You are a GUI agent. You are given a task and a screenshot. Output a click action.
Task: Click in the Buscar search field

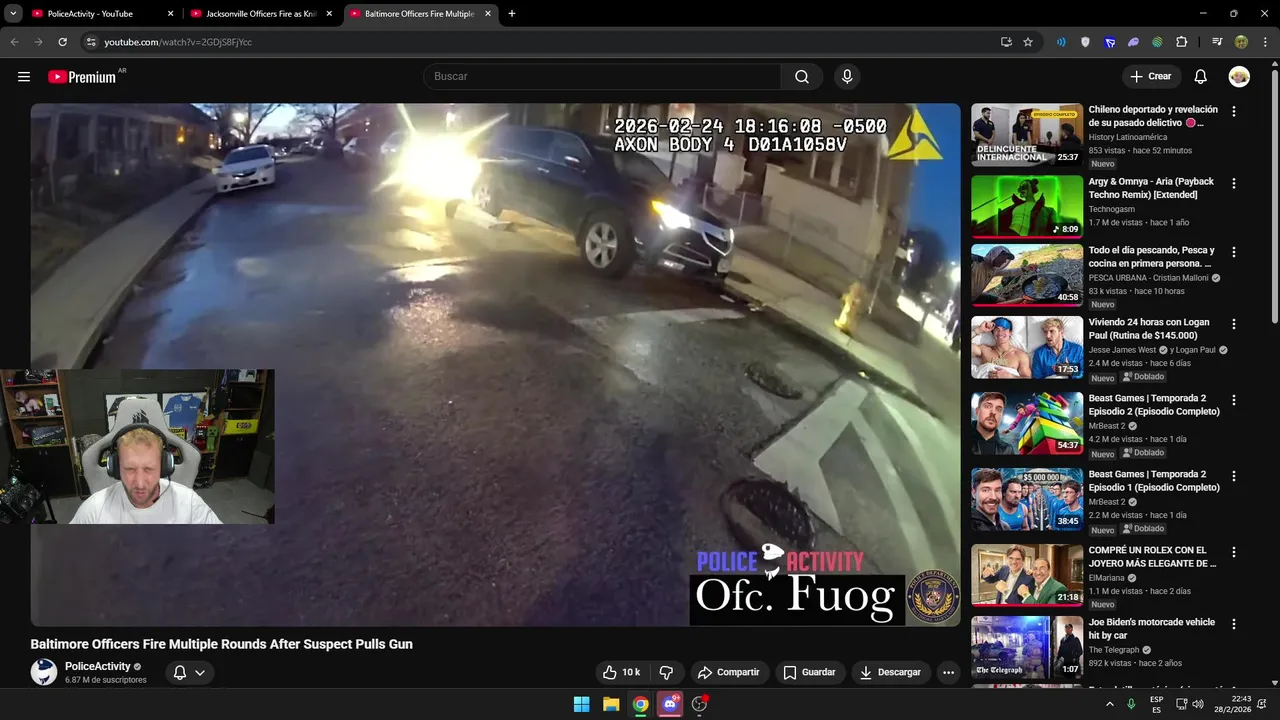[602, 77]
